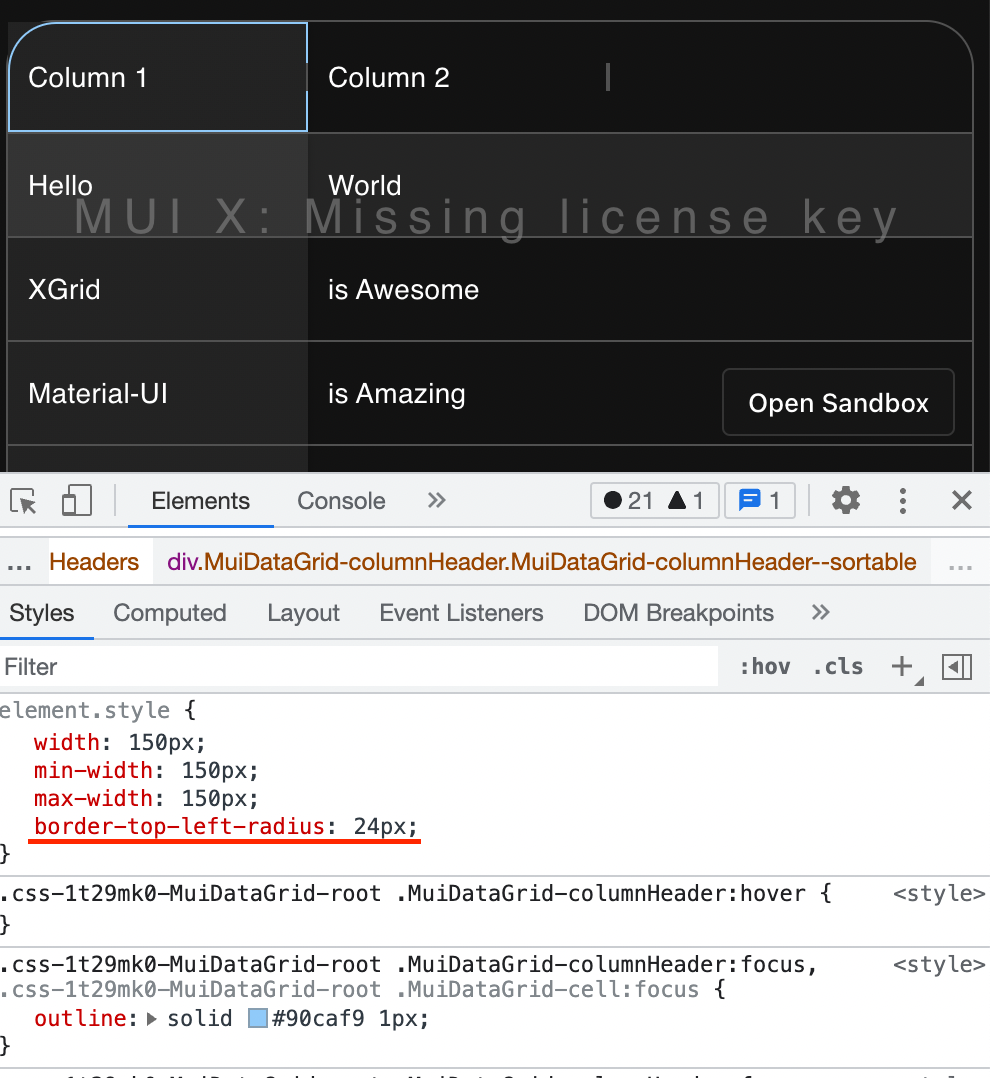
Task: Toggle element classes with .cls button
Action: click(838, 666)
